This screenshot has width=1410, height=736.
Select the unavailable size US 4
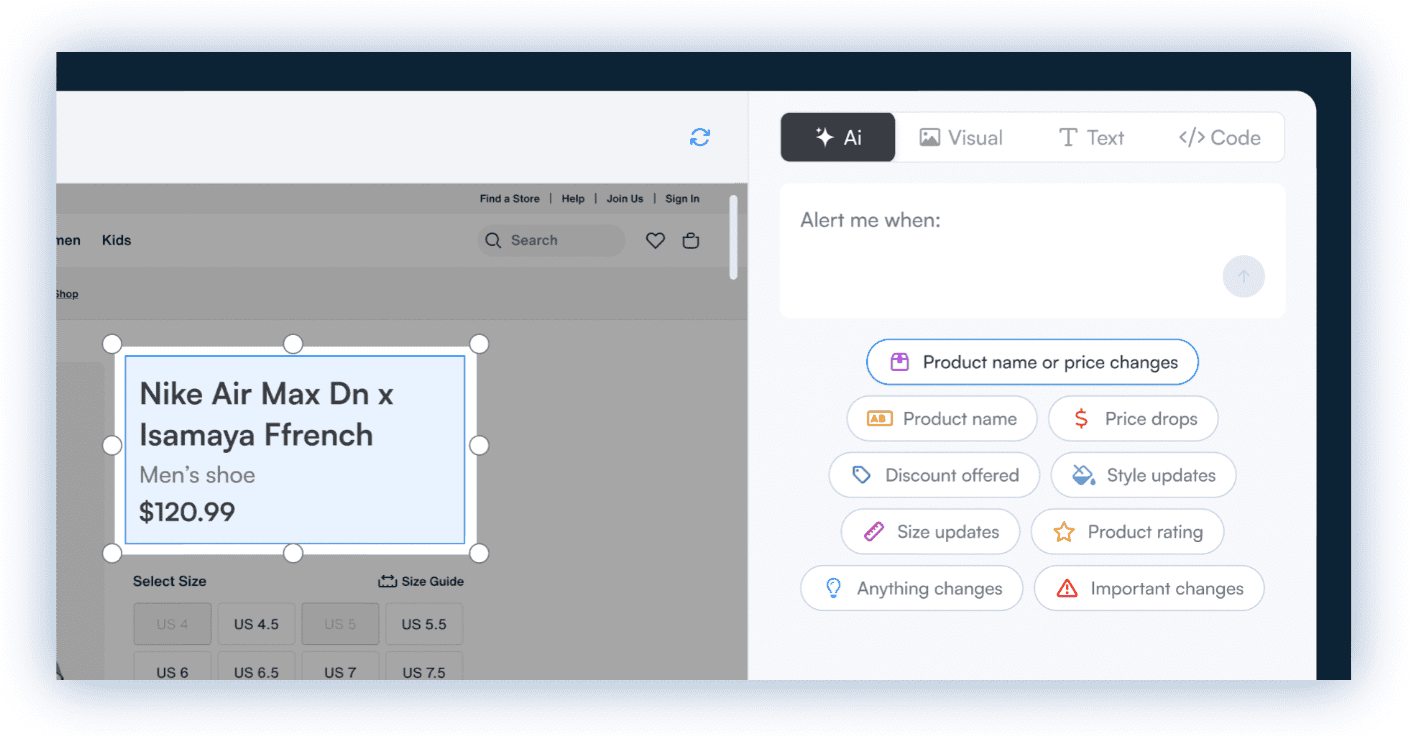[x=172, y=624]
